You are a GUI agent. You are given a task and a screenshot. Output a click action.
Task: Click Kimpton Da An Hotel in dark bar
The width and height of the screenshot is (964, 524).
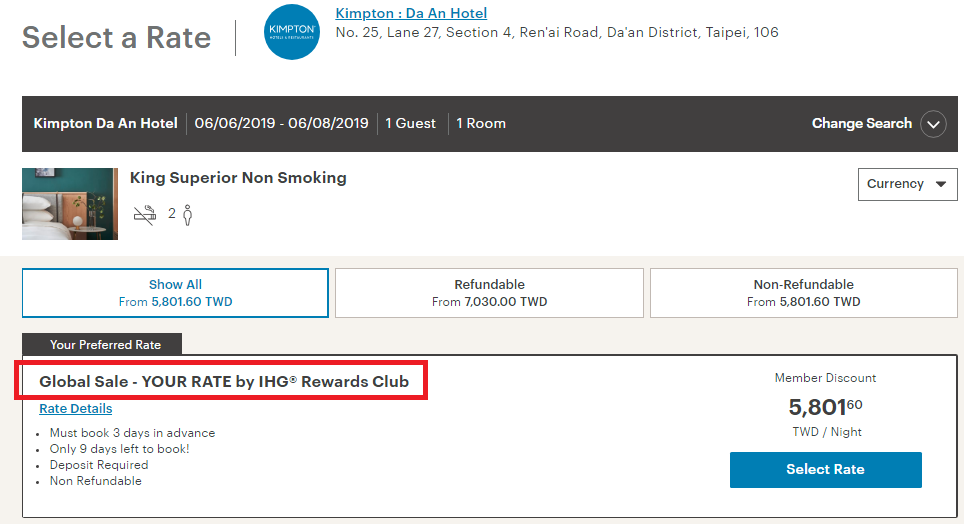105,123
